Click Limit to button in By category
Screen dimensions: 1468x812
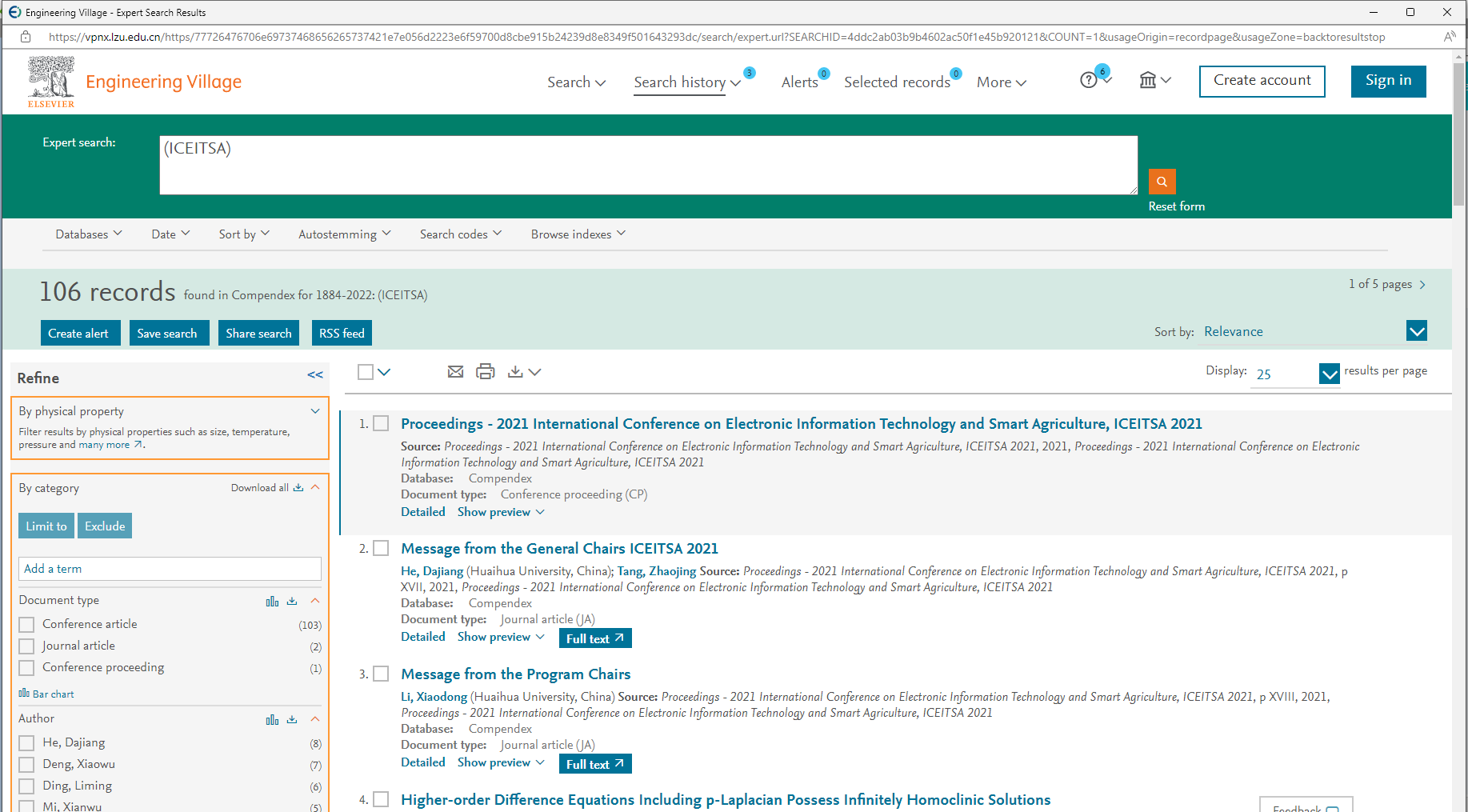pos(46,526)
